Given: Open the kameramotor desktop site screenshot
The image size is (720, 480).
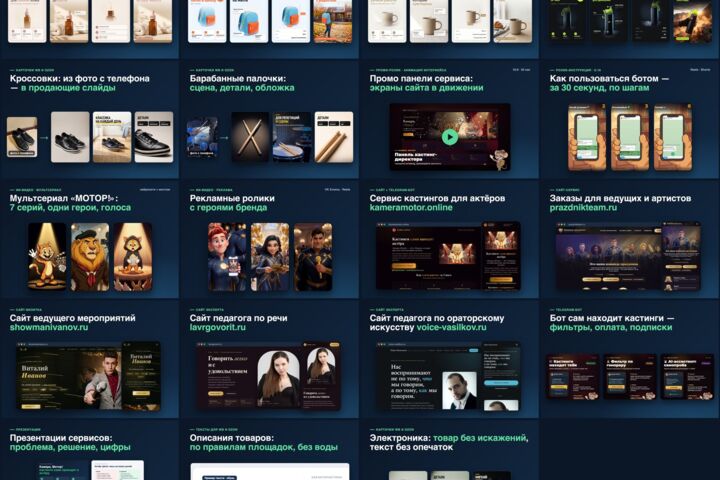Looking at the screenshot, I should point(428,256).
